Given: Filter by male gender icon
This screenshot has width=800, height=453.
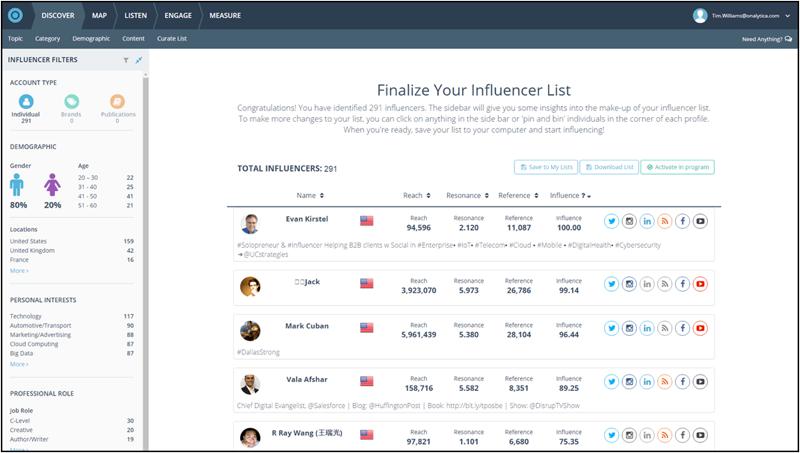Looking at the screenshot, I should click(17, 185).
